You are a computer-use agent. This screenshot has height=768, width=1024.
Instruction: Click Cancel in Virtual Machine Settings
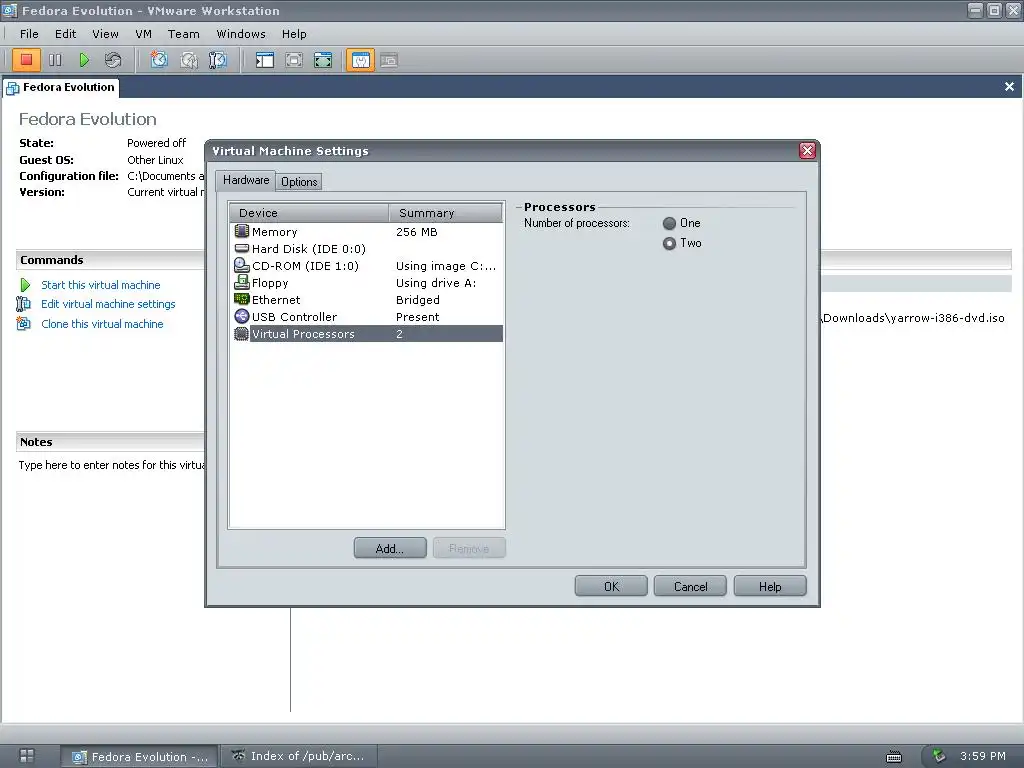(x=690, y=586)
